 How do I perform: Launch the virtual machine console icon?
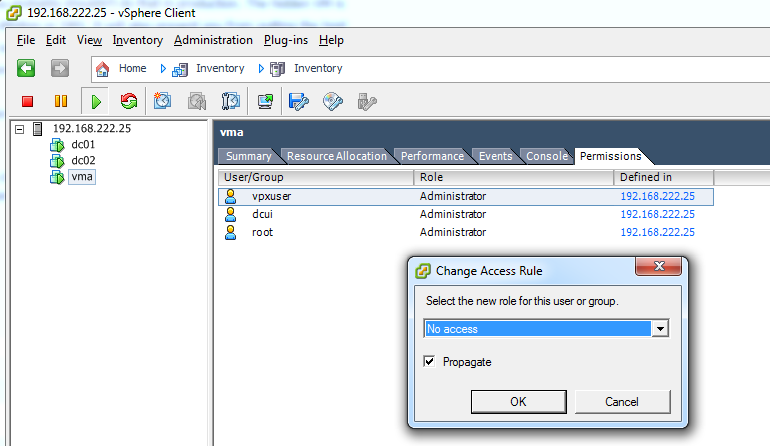(x=265, y=101)
